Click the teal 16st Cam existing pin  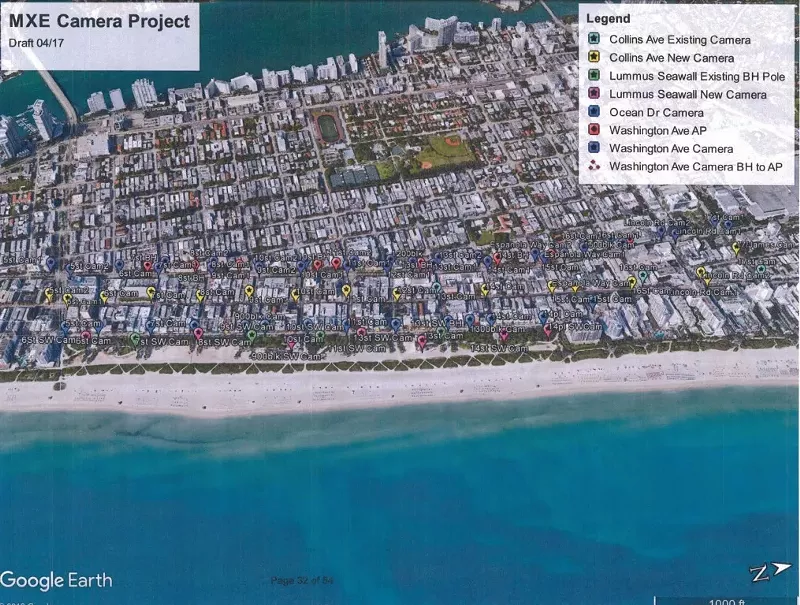tap(643, 277)
